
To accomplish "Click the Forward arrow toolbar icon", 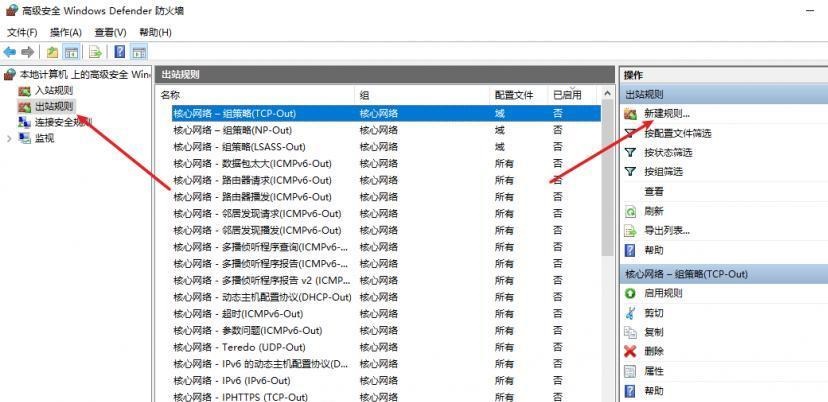I will coord(27,52).
